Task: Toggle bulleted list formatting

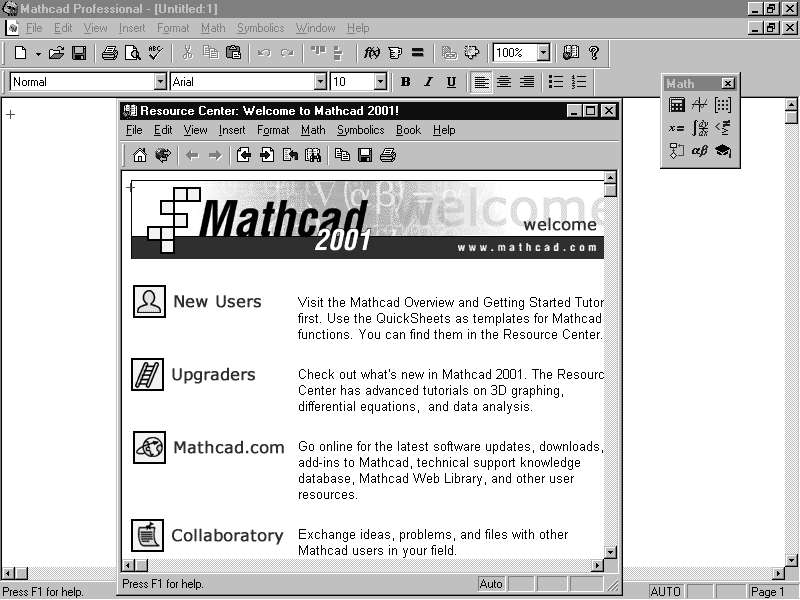Action: [x=556, y=82]
